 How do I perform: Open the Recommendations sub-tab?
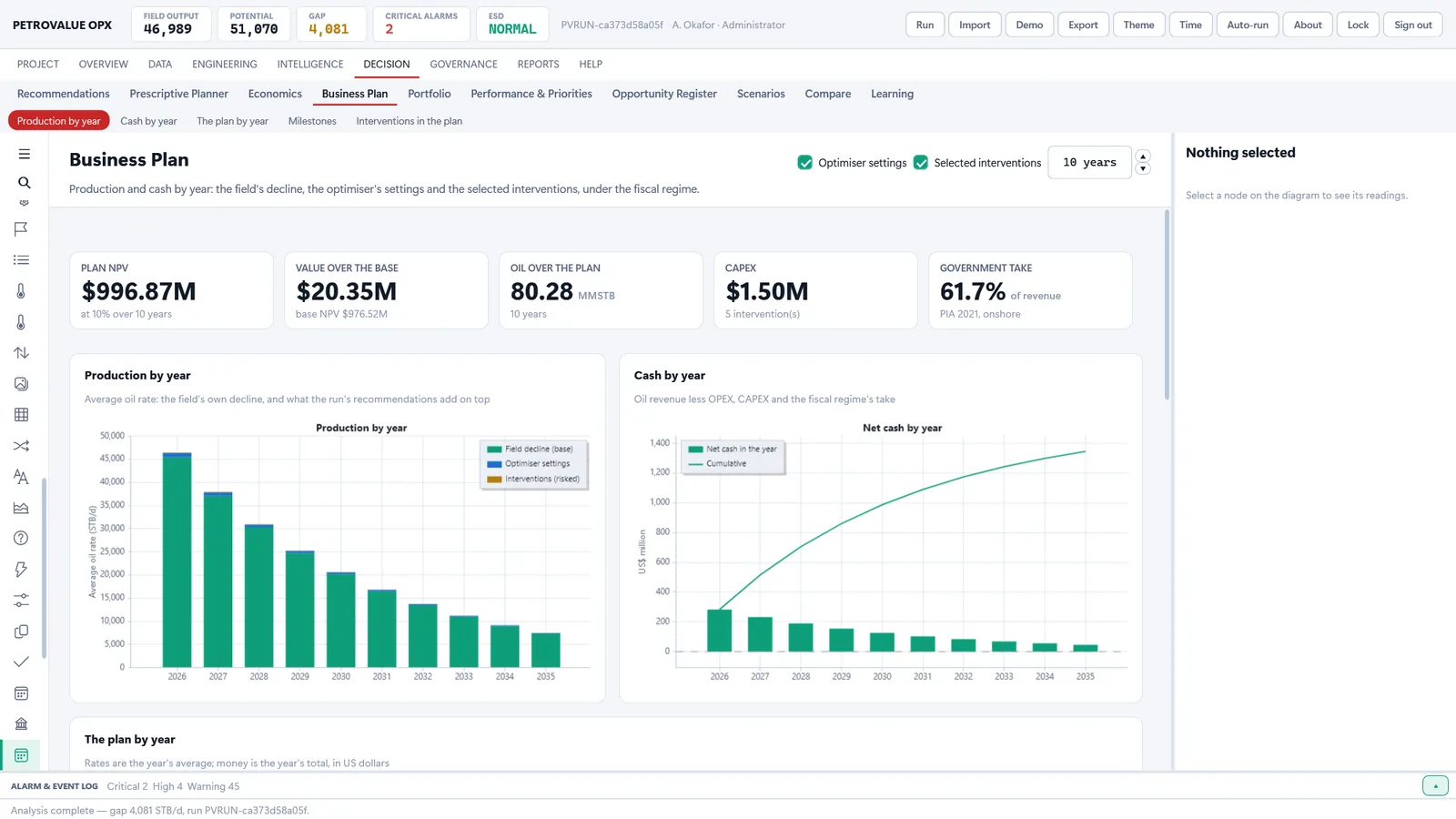[x=64, y=94]
